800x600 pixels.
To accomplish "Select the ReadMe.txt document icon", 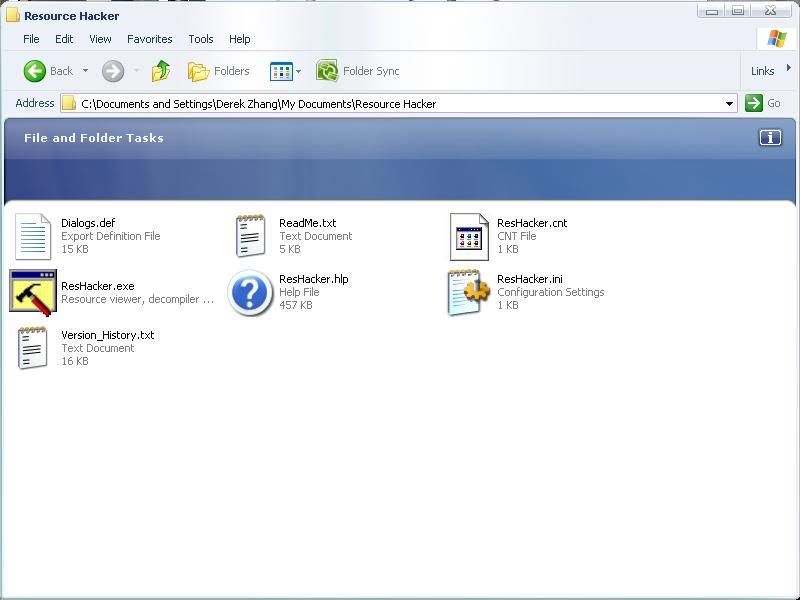I will (x=250, y=236).
